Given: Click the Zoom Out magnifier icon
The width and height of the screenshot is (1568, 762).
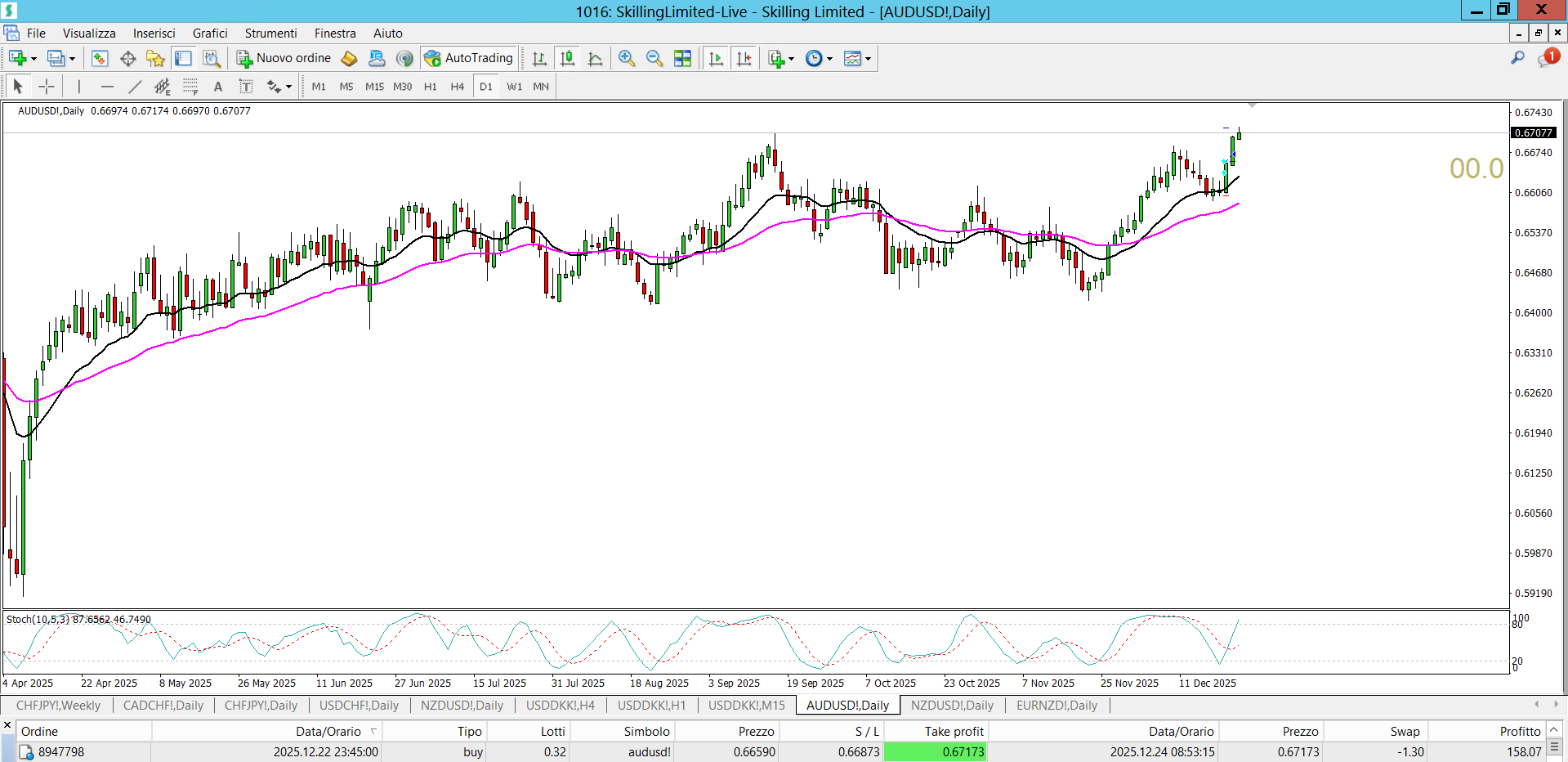Looking at the screenshot, I should 654,58.
